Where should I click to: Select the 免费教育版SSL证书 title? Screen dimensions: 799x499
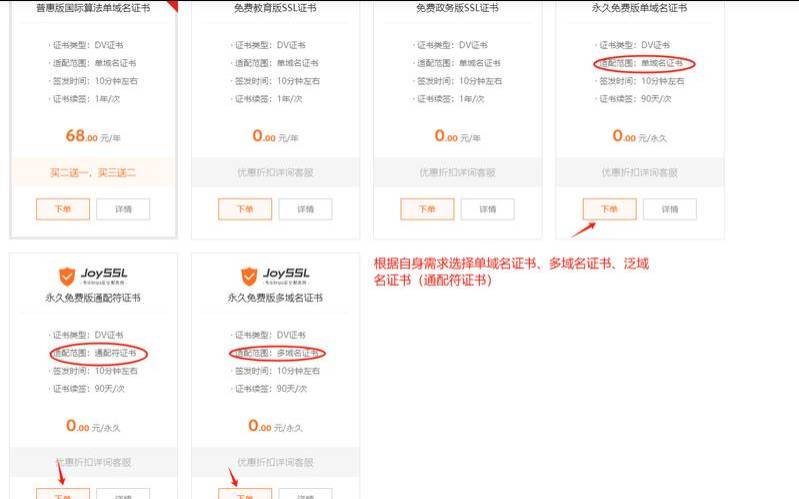coord(275,8)
